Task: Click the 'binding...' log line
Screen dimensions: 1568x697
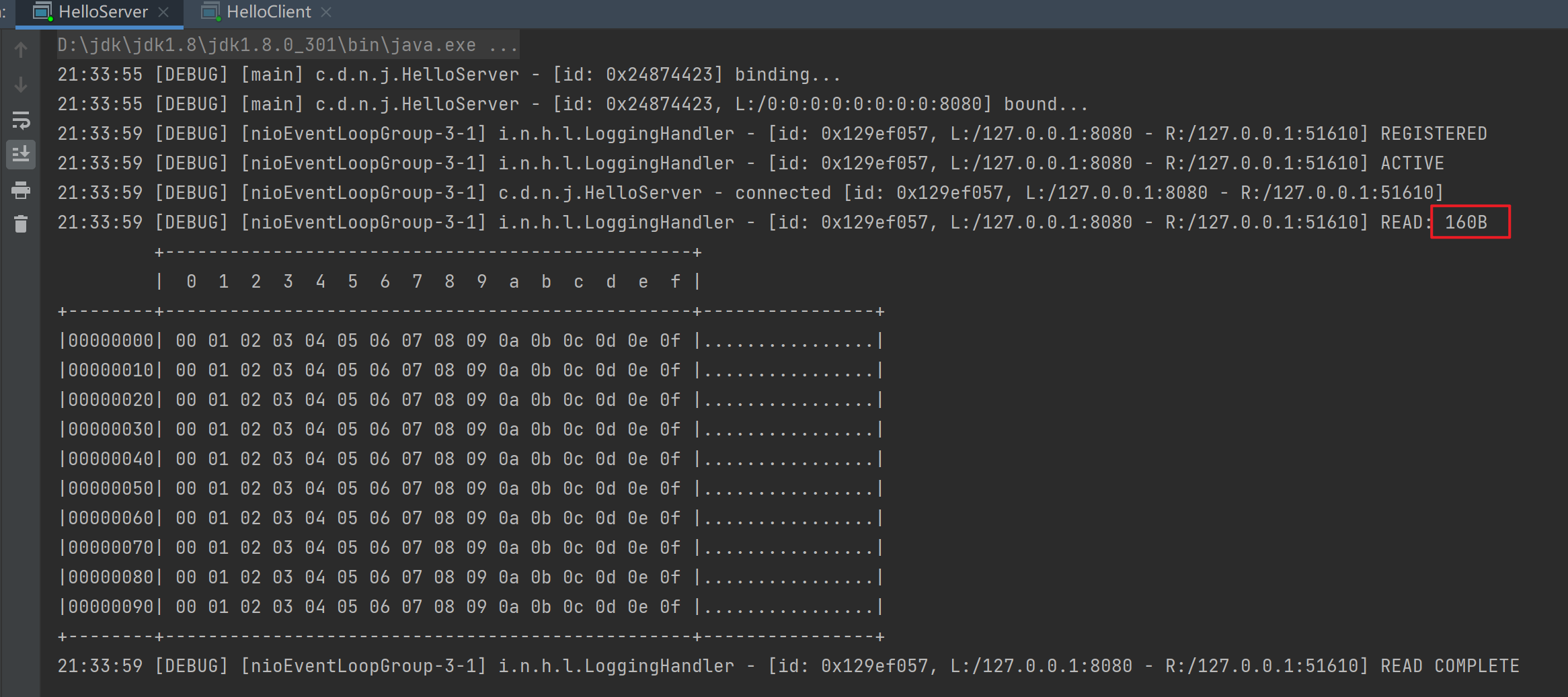Action: [787, 75]
